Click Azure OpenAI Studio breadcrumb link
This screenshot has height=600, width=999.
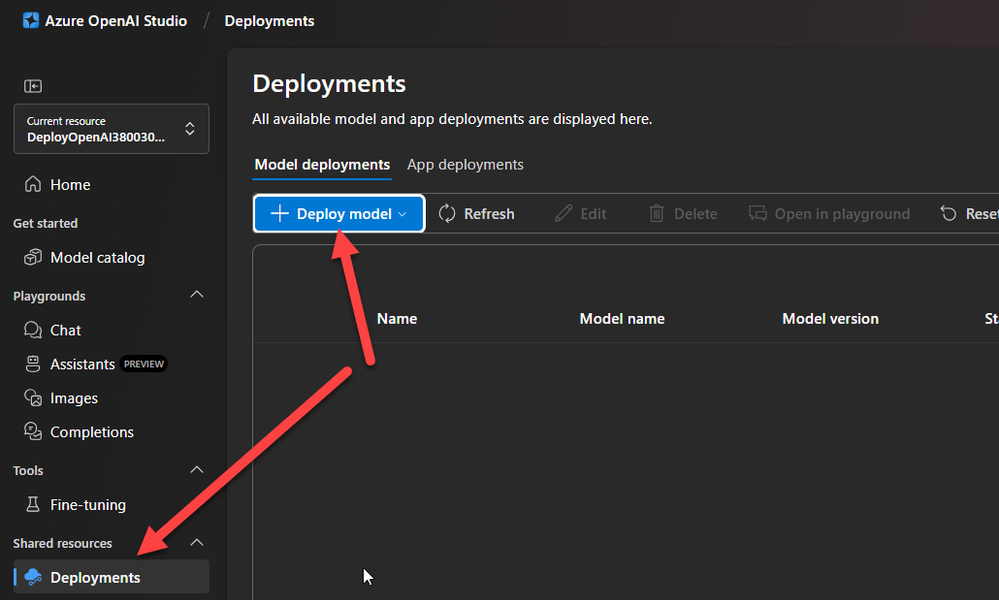[116, 20]
